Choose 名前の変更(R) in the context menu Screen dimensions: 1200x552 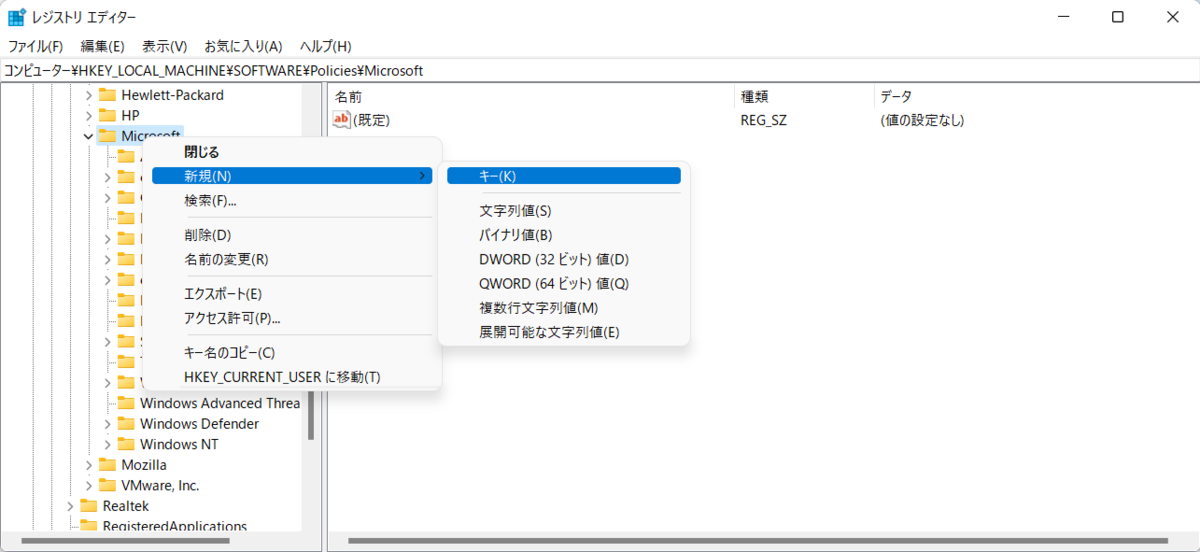click(292, 259)
